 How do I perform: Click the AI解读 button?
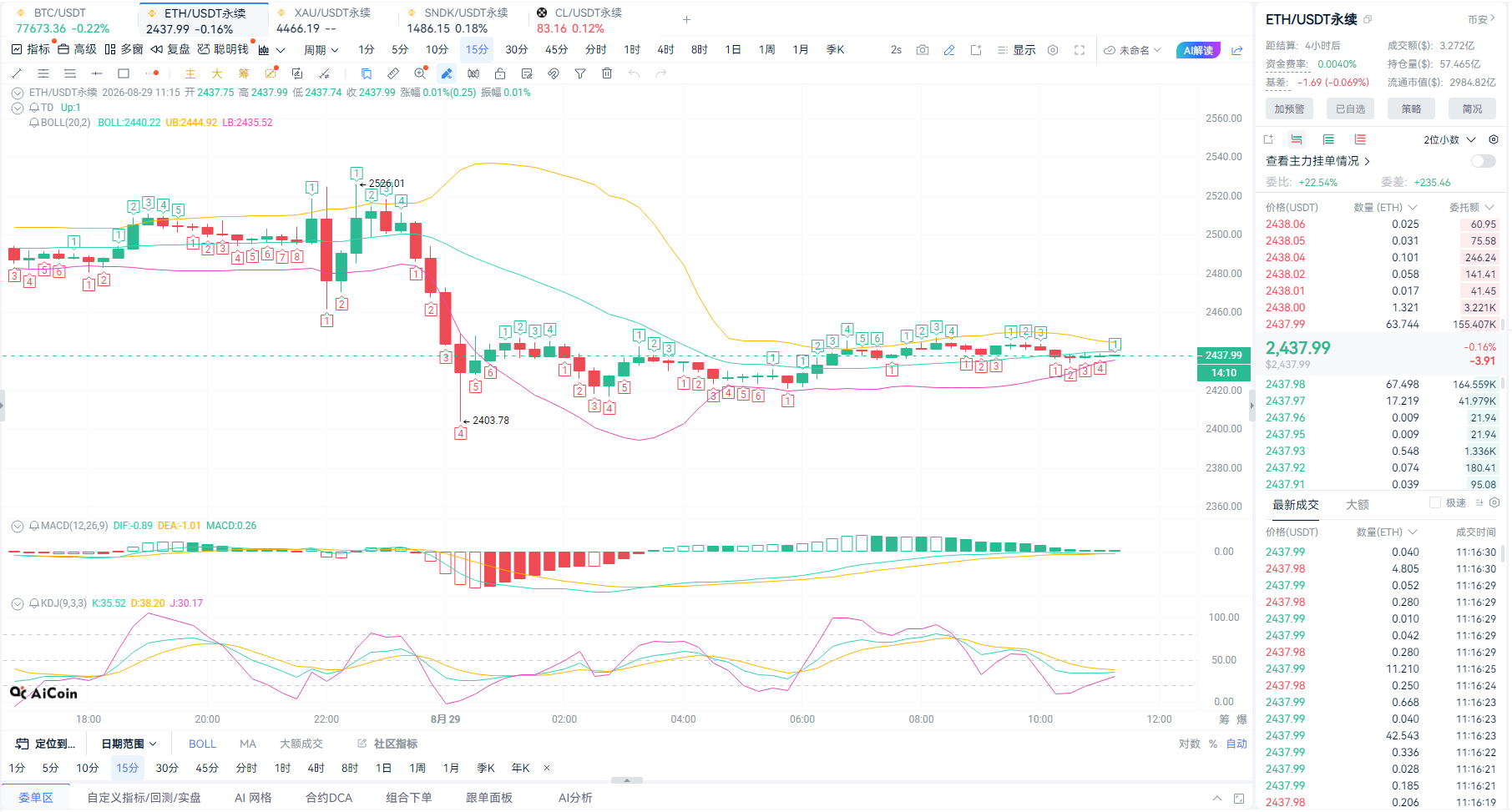pos(1198,50)
